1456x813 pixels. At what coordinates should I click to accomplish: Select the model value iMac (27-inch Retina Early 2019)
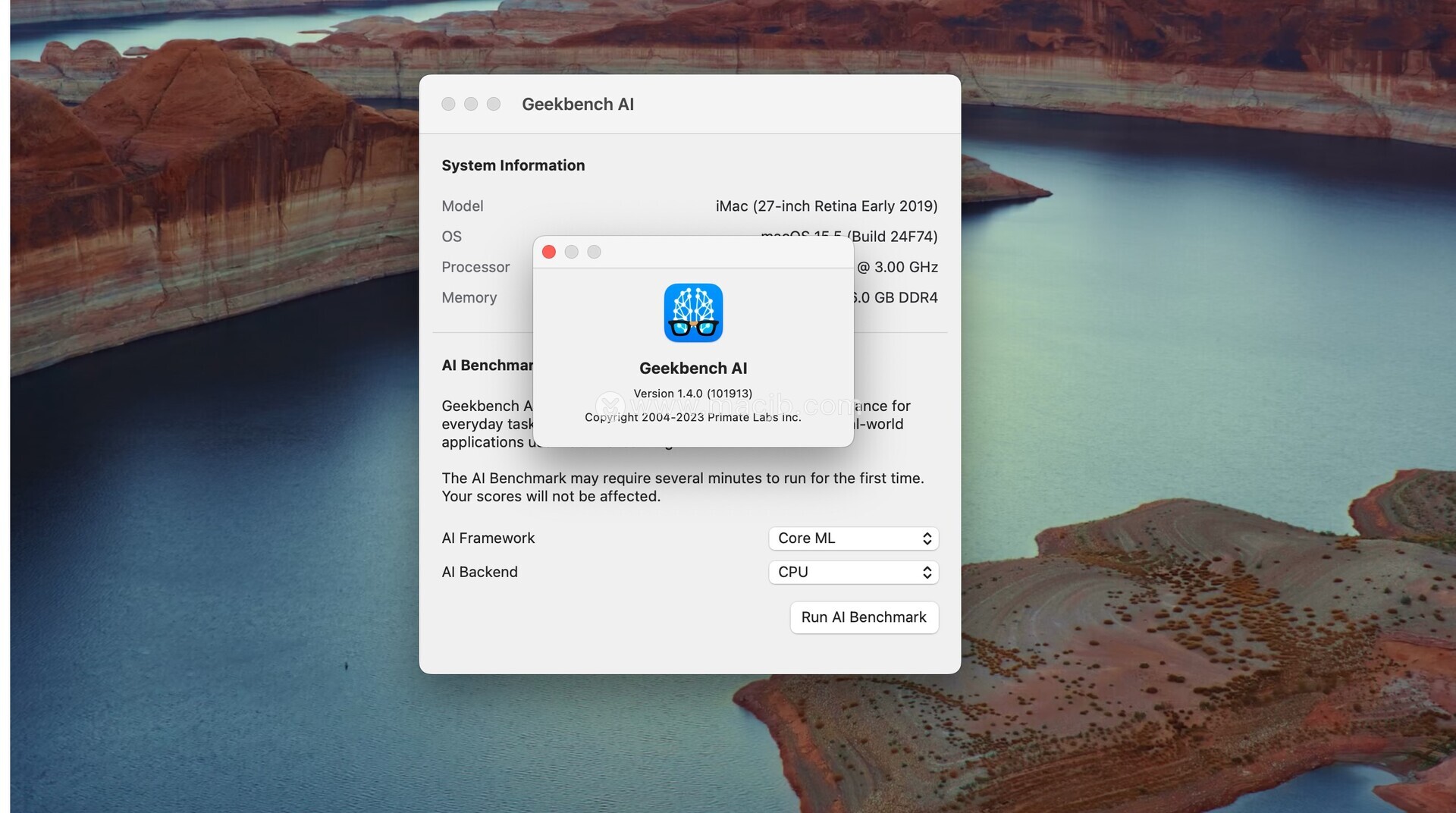[827, 206]
